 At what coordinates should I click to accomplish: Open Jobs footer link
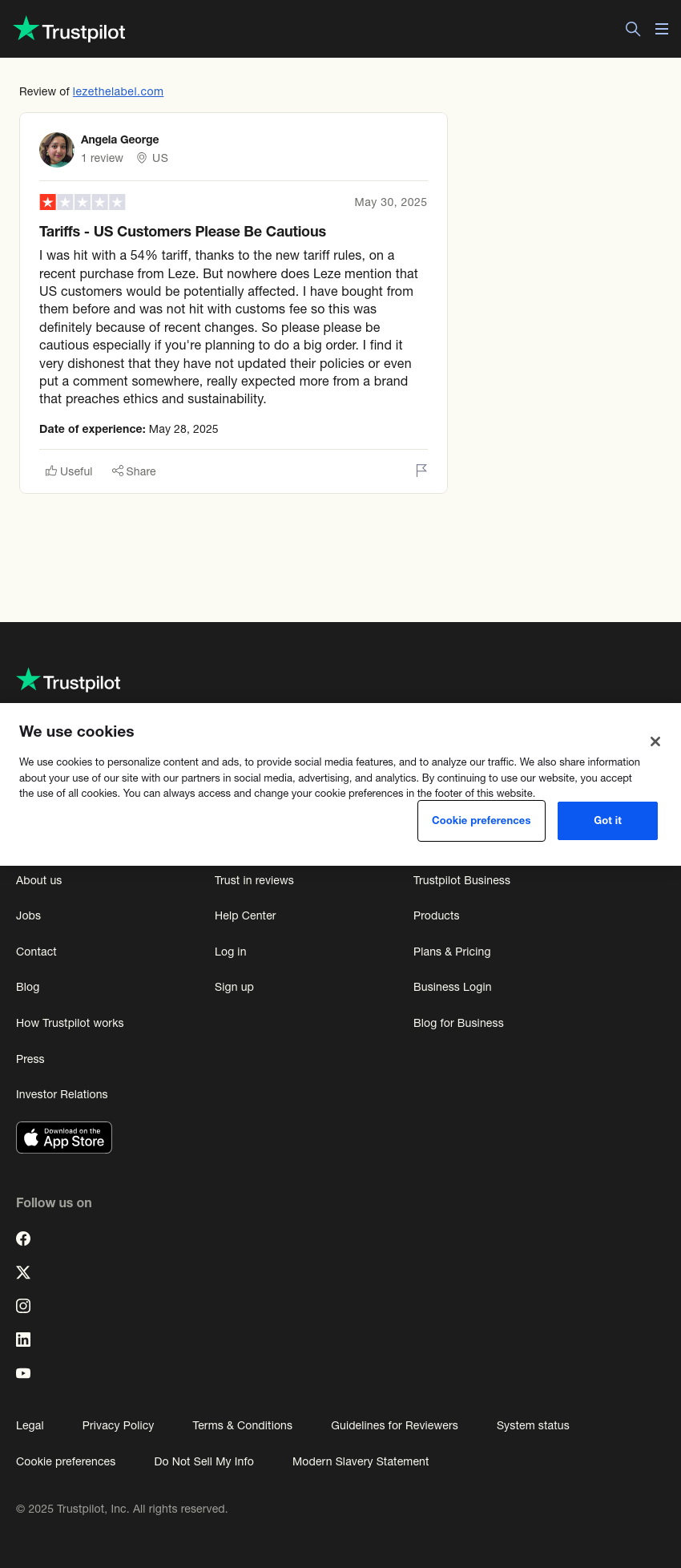click(x=28, y=915)
